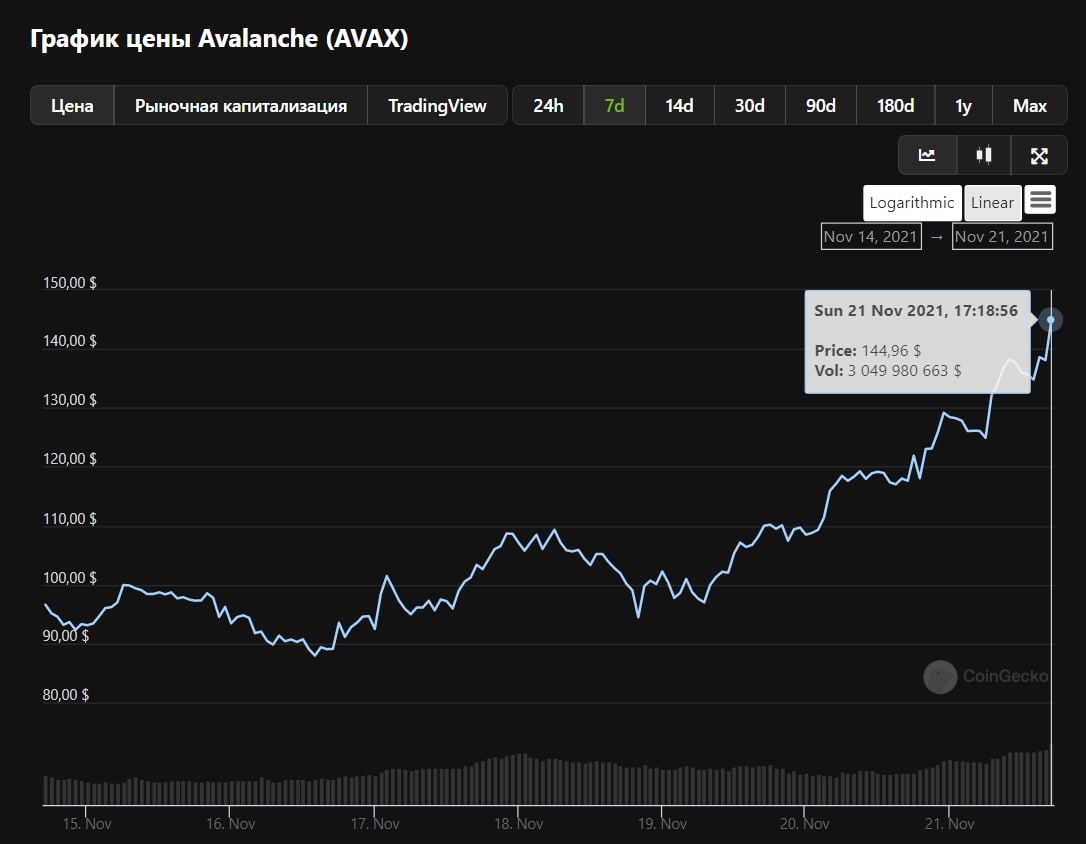Screen dimensions: 1086x844
Task: Click the 80,00 $ axis label
Action: 66,694
